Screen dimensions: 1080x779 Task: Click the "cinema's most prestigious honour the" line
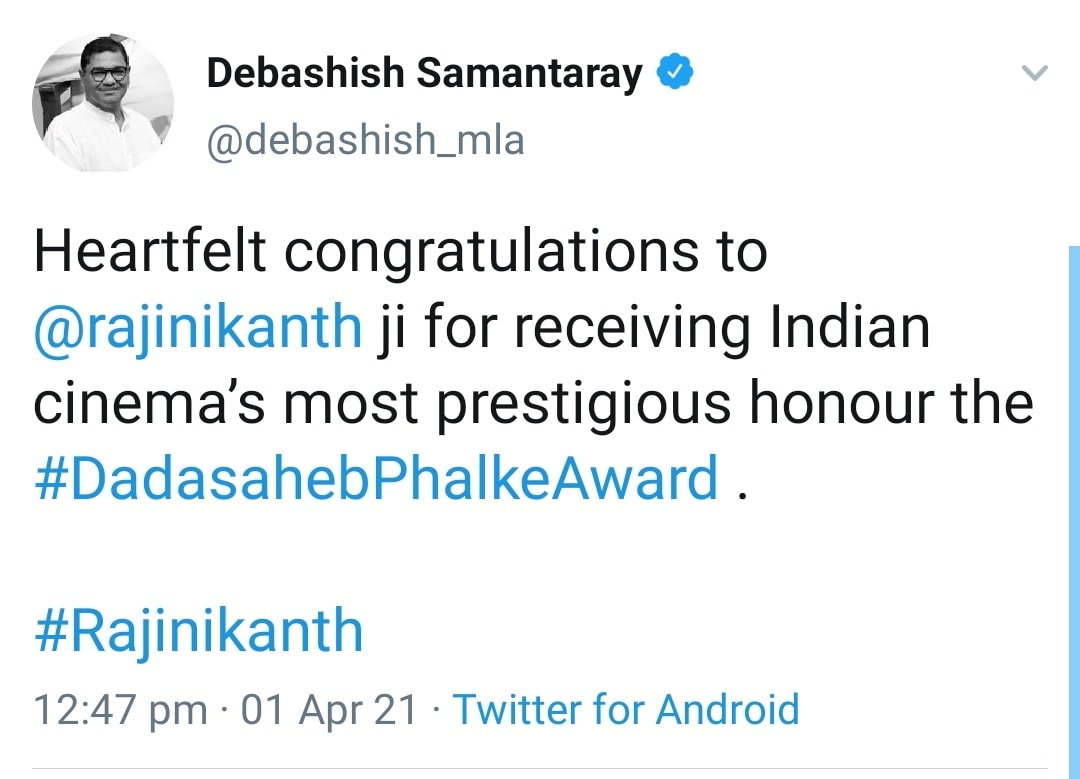pyautogui.click(x=533, y=403)
